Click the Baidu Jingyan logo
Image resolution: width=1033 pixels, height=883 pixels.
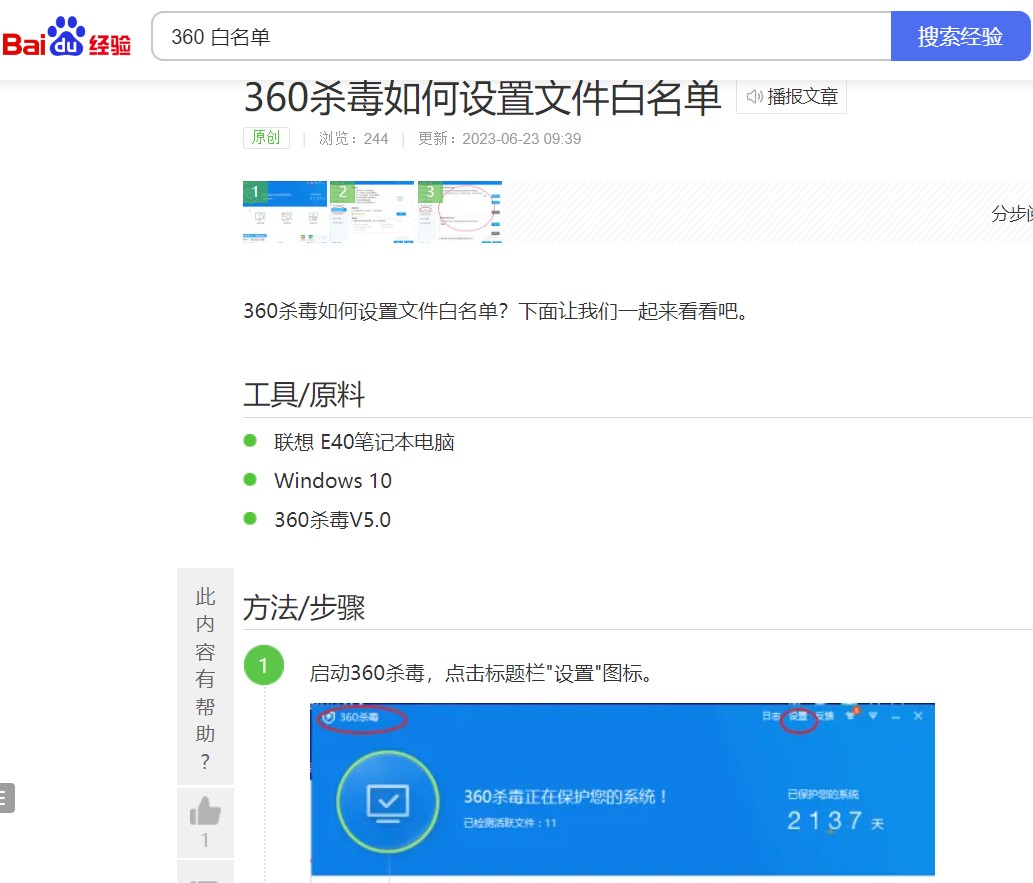(67, 38)
